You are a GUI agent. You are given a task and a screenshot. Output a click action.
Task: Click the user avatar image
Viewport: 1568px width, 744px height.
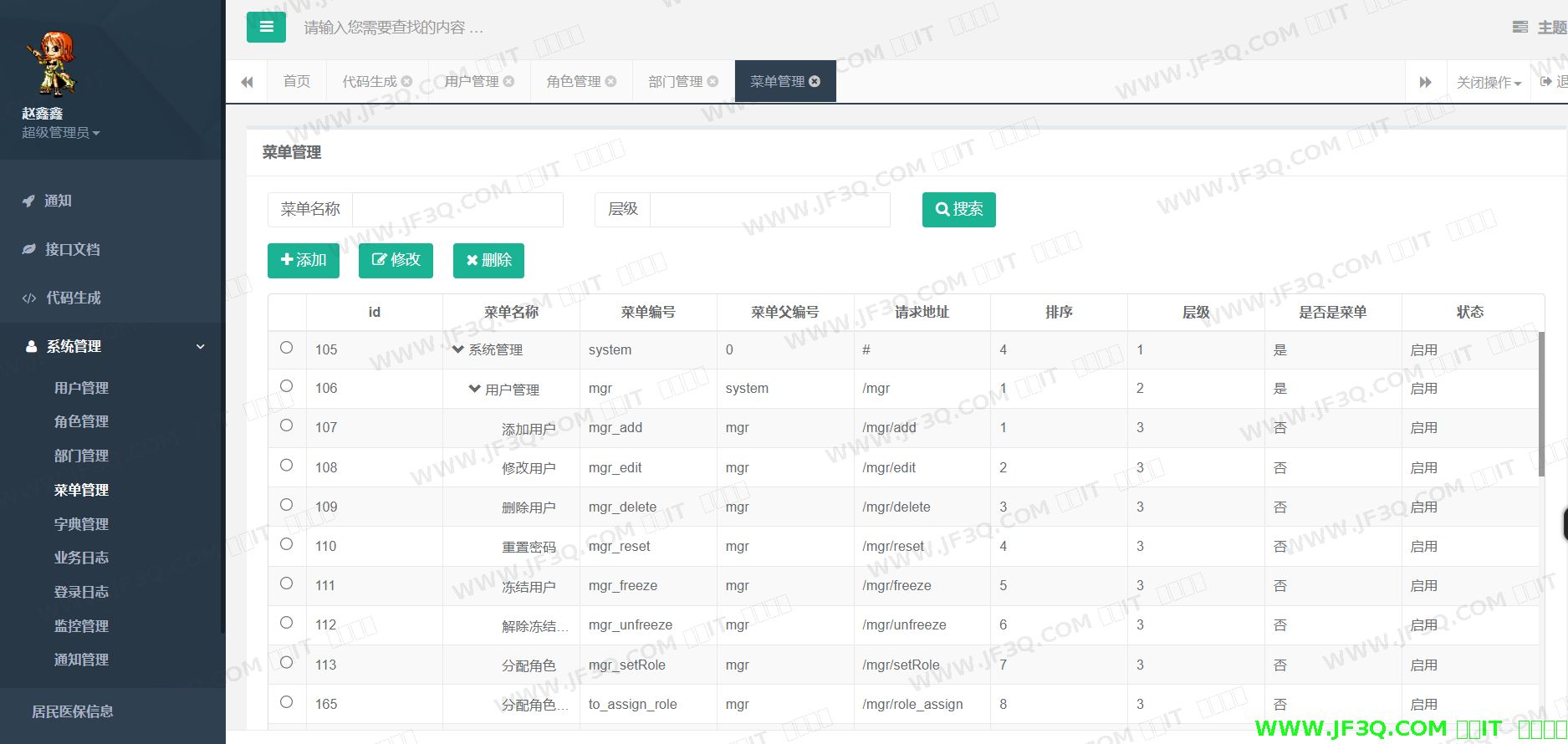pos(52,64)
